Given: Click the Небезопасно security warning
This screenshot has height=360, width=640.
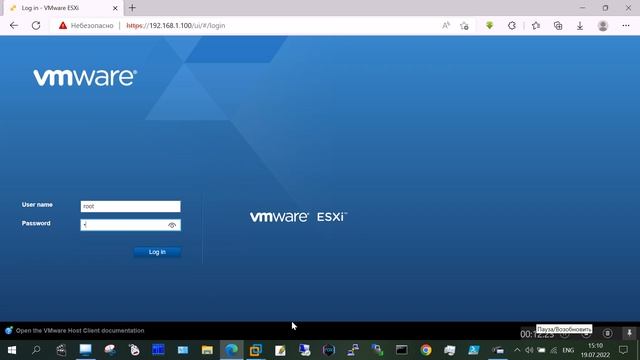Looking at the screenshot, I should coord(86,25).
